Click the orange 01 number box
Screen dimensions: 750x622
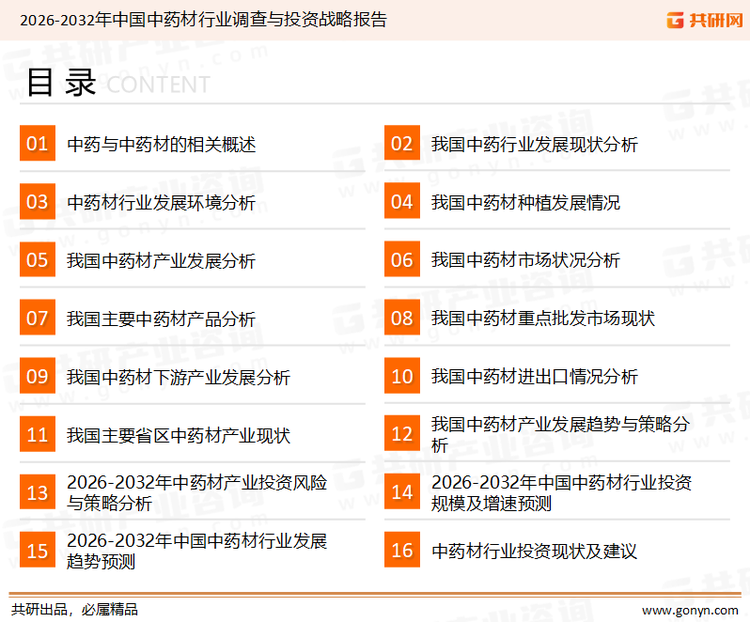click(x=37, y=143)
